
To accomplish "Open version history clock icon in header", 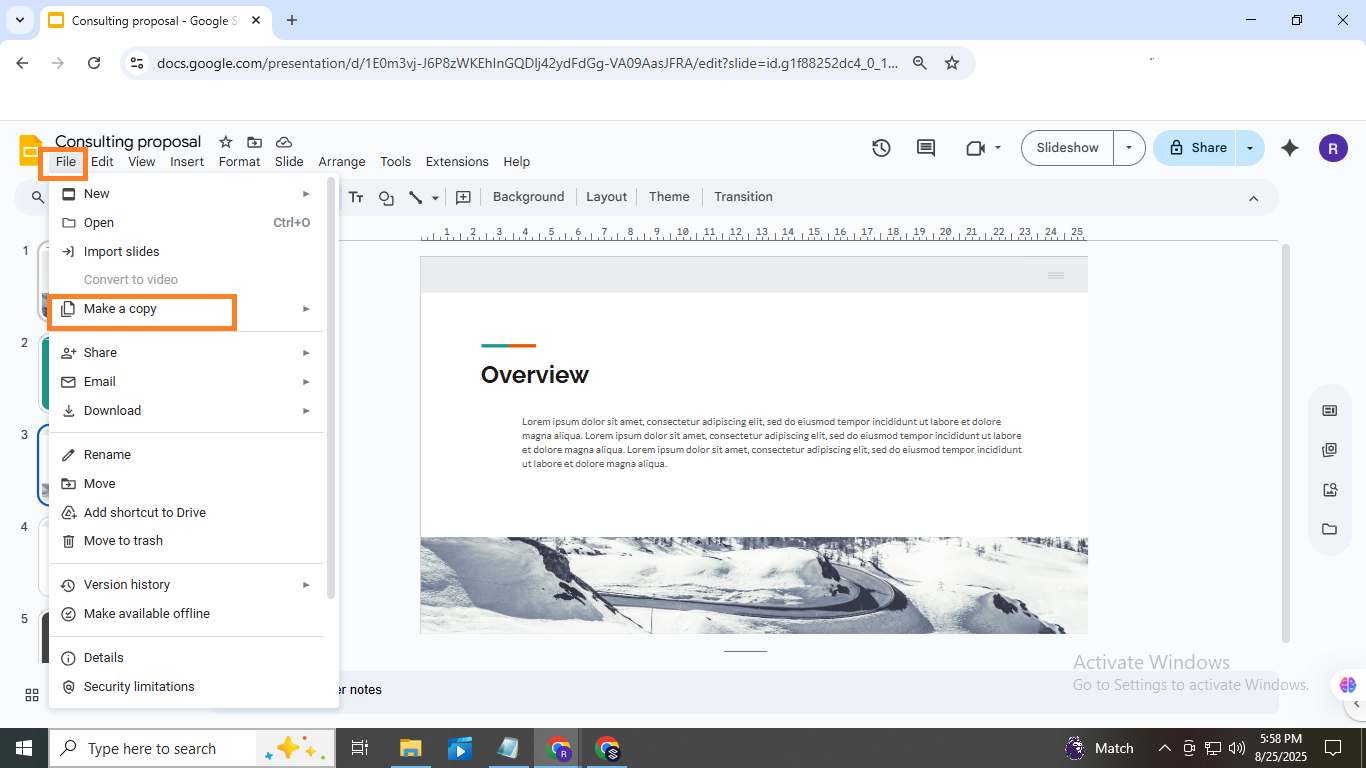I will (x=881, y=148).
